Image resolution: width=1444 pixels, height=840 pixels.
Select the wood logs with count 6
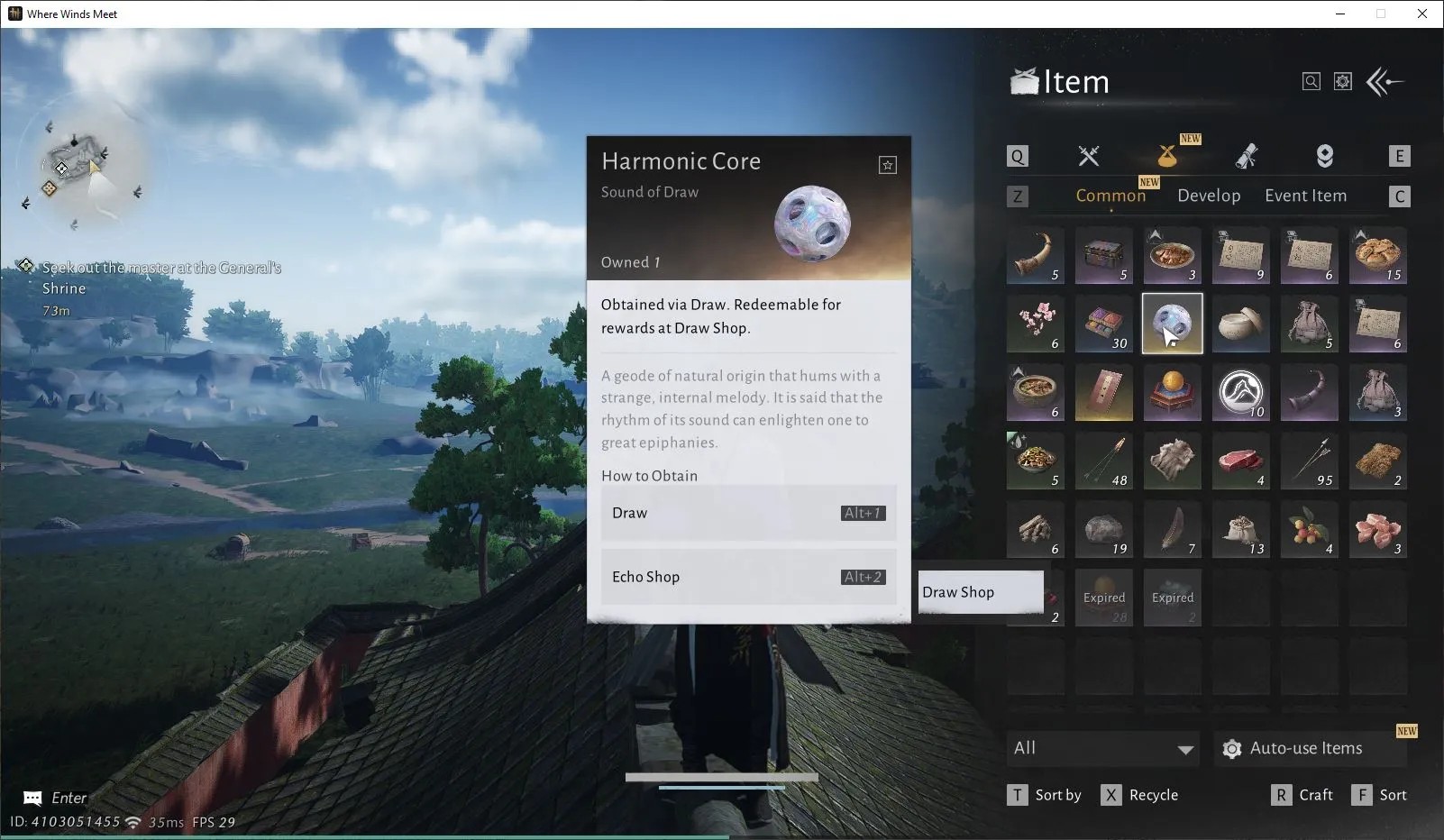[1036, 529]
